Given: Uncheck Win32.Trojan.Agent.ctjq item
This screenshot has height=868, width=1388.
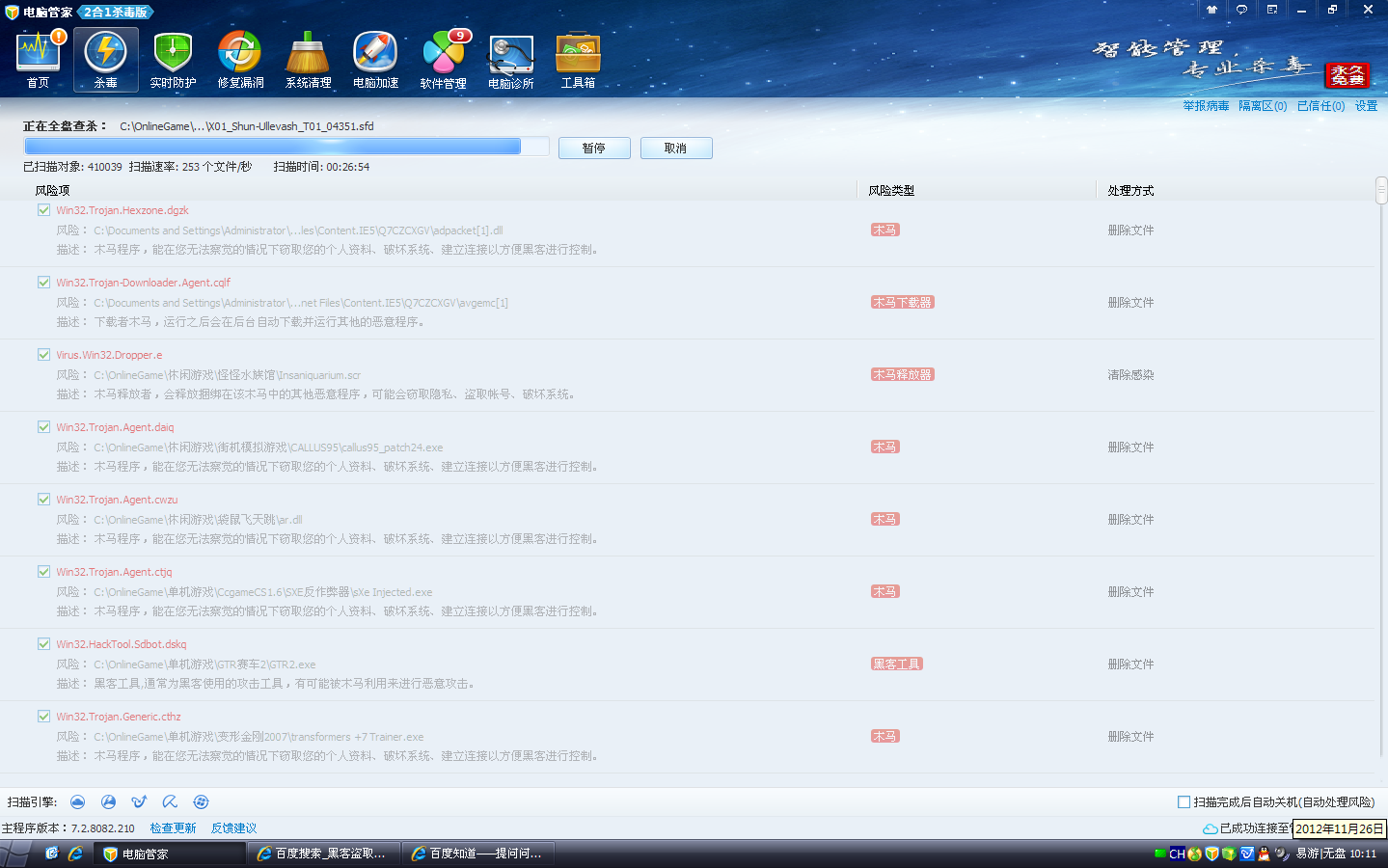Looking at the screenshot, I should click(43, 571).
